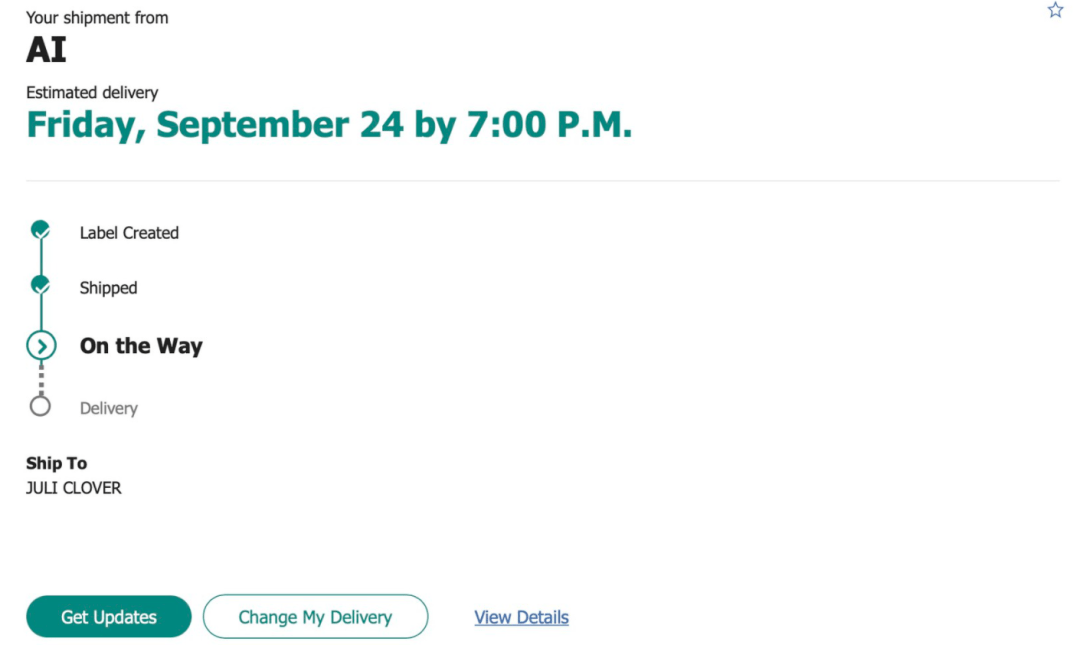Image resolution: width=1080 pixels, height=645 pixels.
Task: Click the shipper name "AI"
Action: [46, 49]
